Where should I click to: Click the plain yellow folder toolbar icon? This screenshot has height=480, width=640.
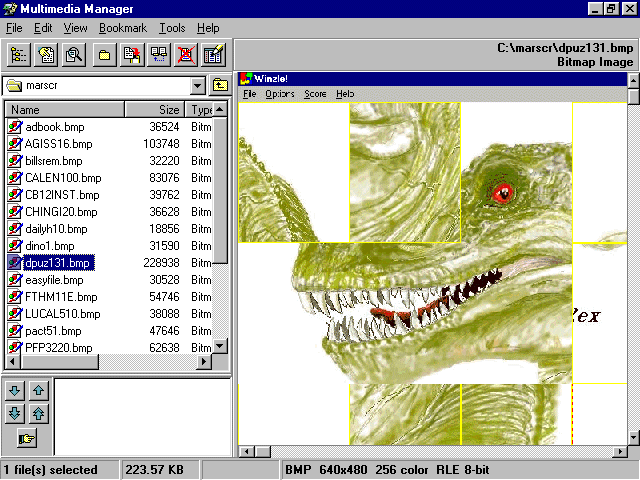click(104, 55)
